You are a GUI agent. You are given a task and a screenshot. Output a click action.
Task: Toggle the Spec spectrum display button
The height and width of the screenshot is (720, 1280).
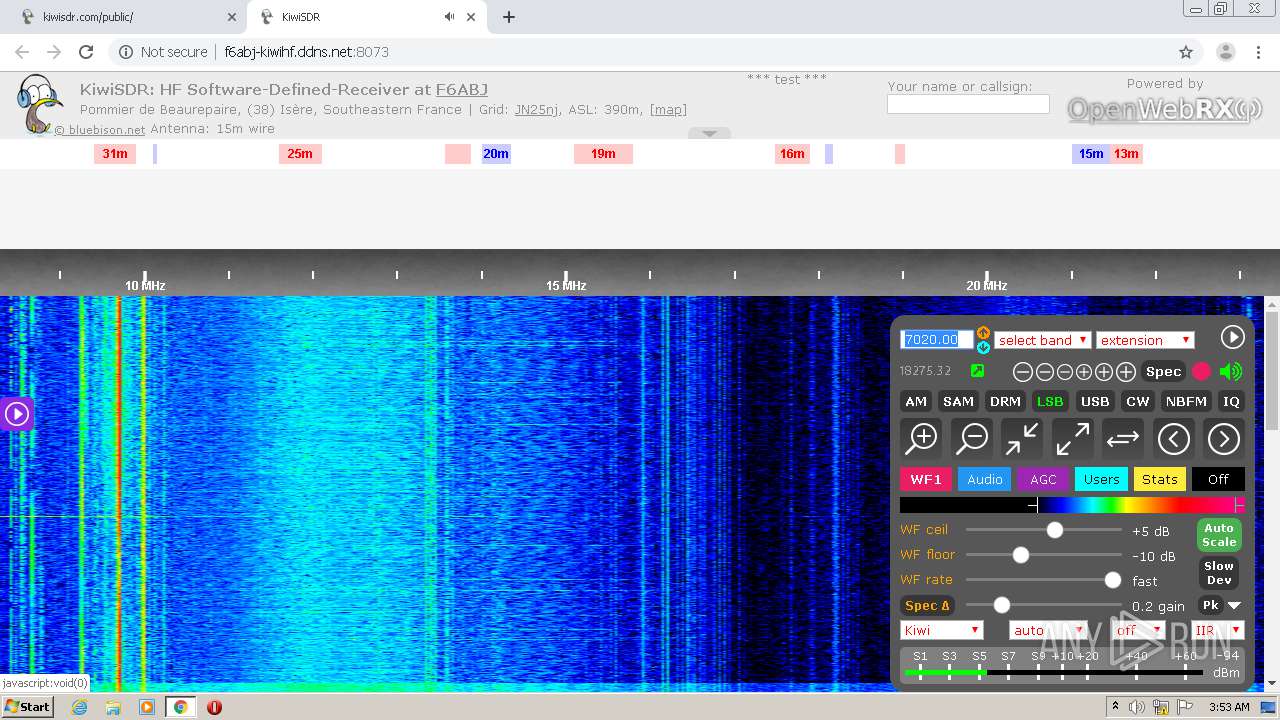pos(1163,371)
